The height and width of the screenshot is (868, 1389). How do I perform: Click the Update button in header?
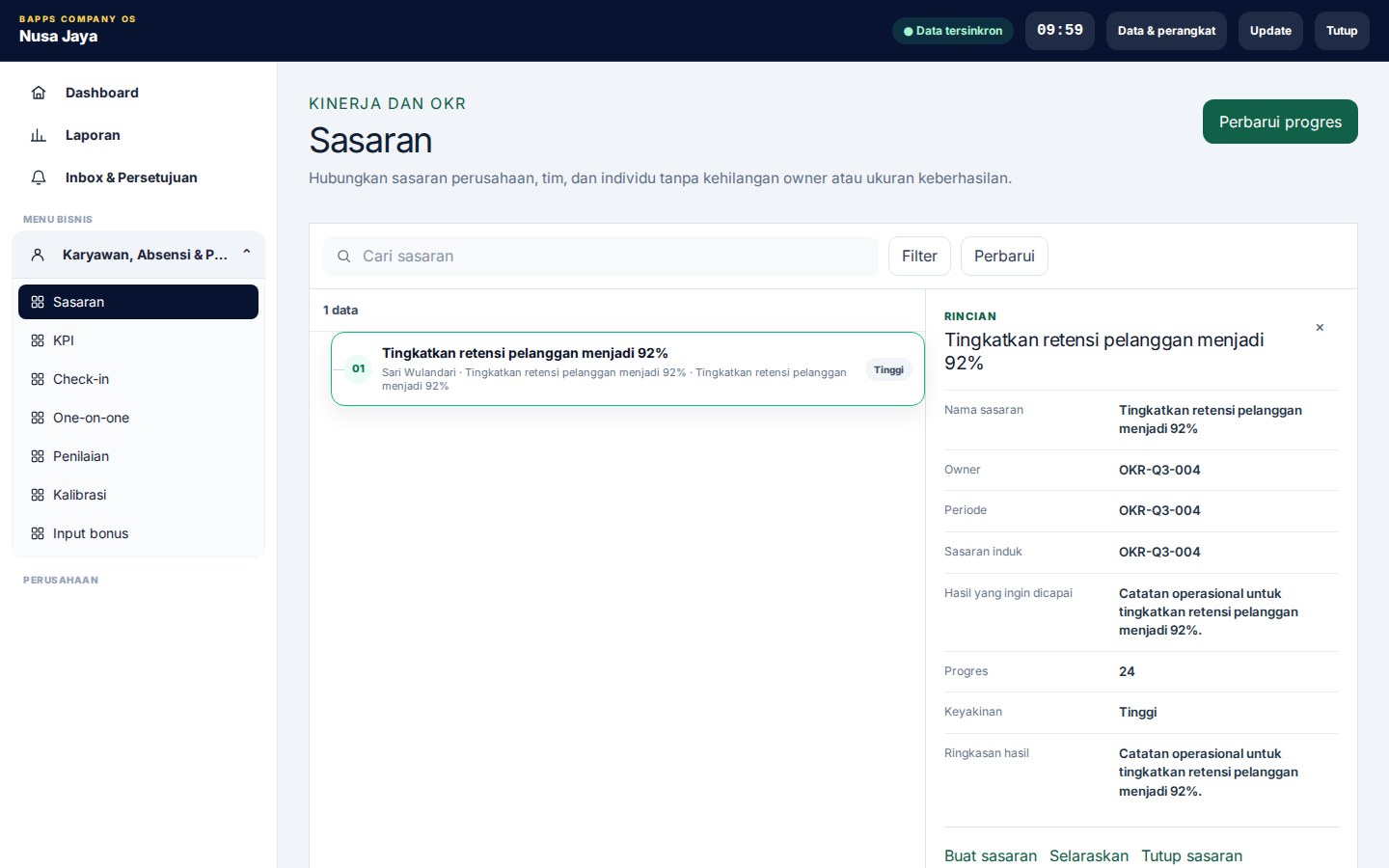click(x=1270, y=31)
